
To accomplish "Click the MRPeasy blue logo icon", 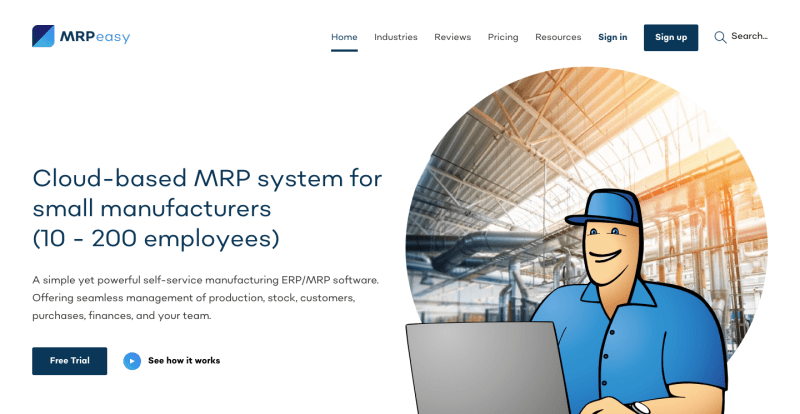I will pyautogui.click(x=43, y=37).
